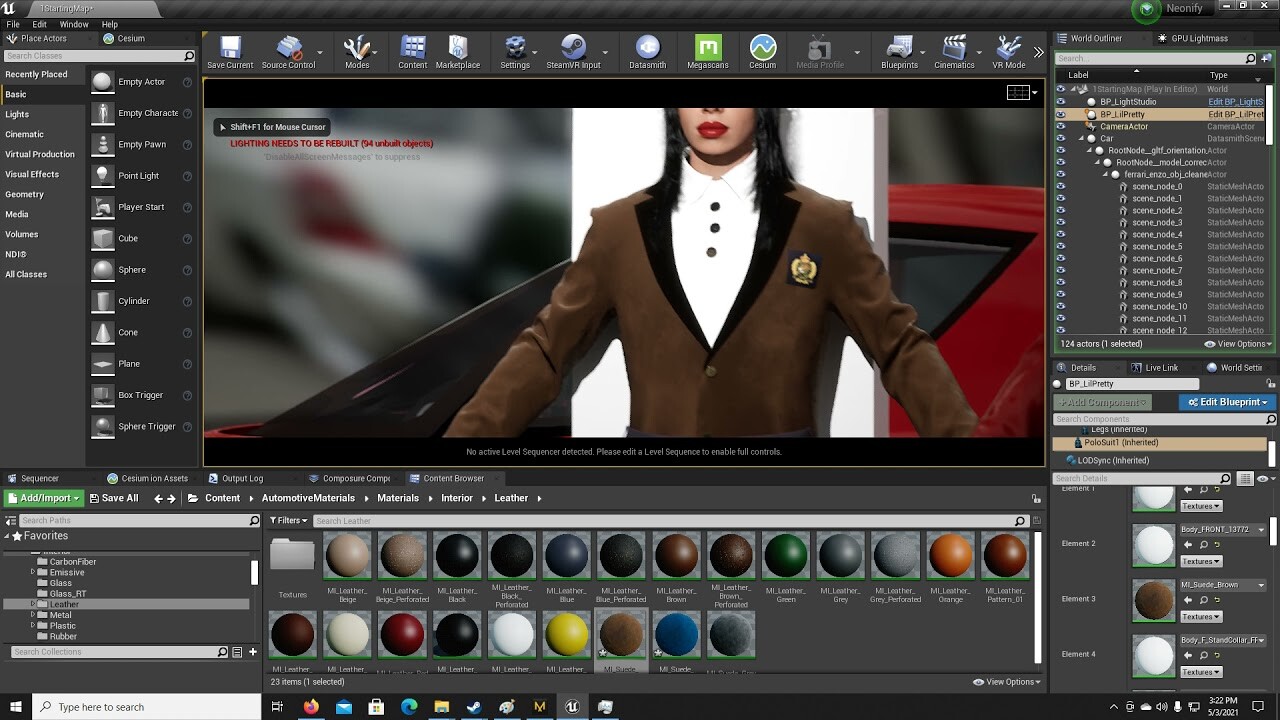1280x720 pixels.
Task: Open Datasmith import options
Action: 646,47
